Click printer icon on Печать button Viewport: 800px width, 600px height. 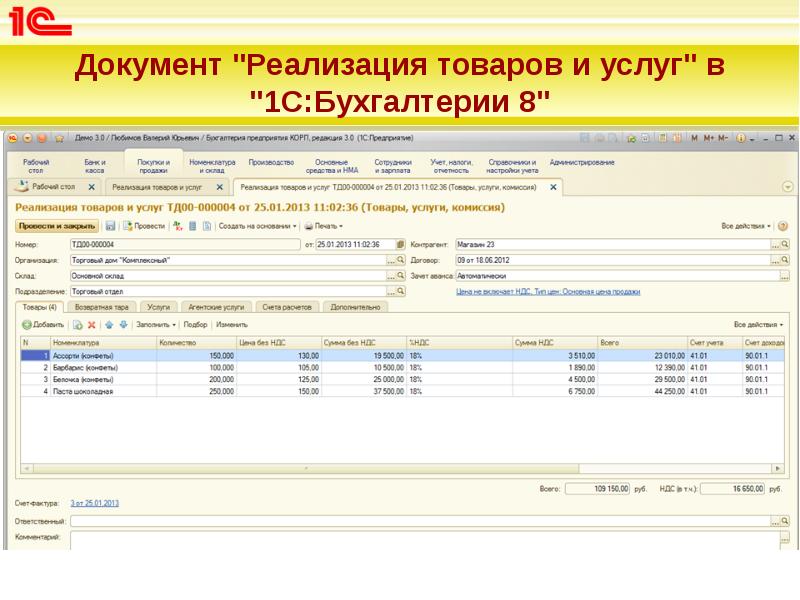tap(309, 226)
